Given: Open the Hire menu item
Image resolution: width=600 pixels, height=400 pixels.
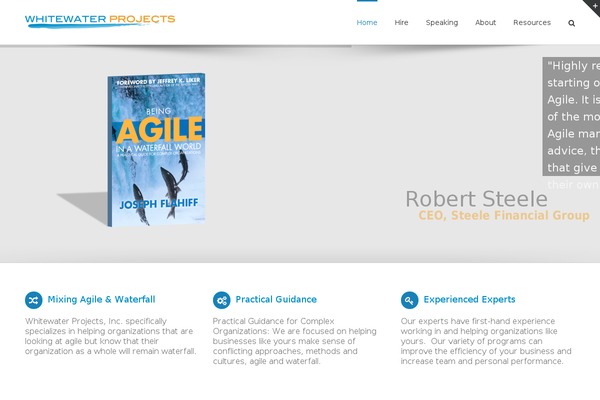Looking at the screenshot, I should (x=401, y=23).
